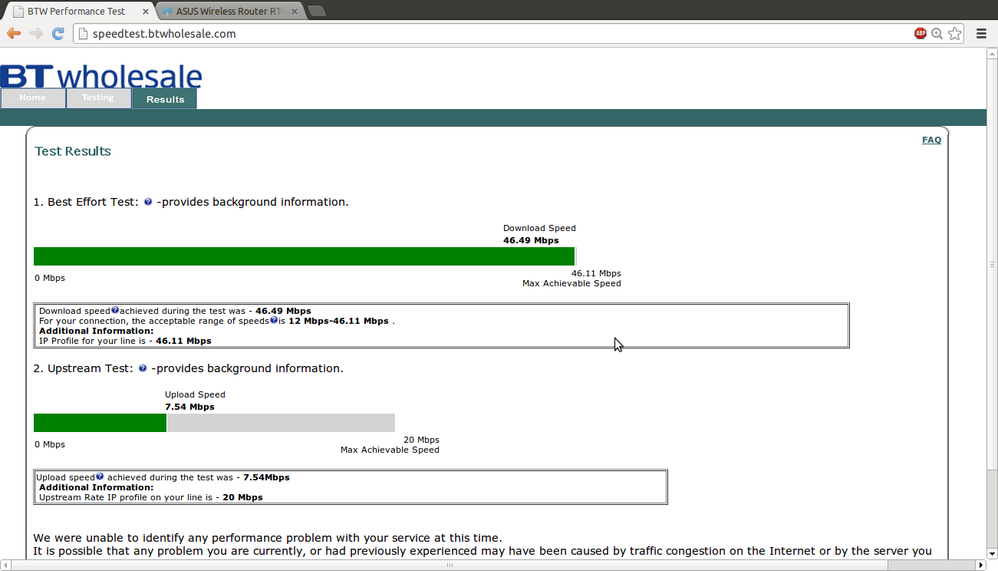Click the browser forward arrow
This screenshot has height=571, width=998.
click(36, 34)
